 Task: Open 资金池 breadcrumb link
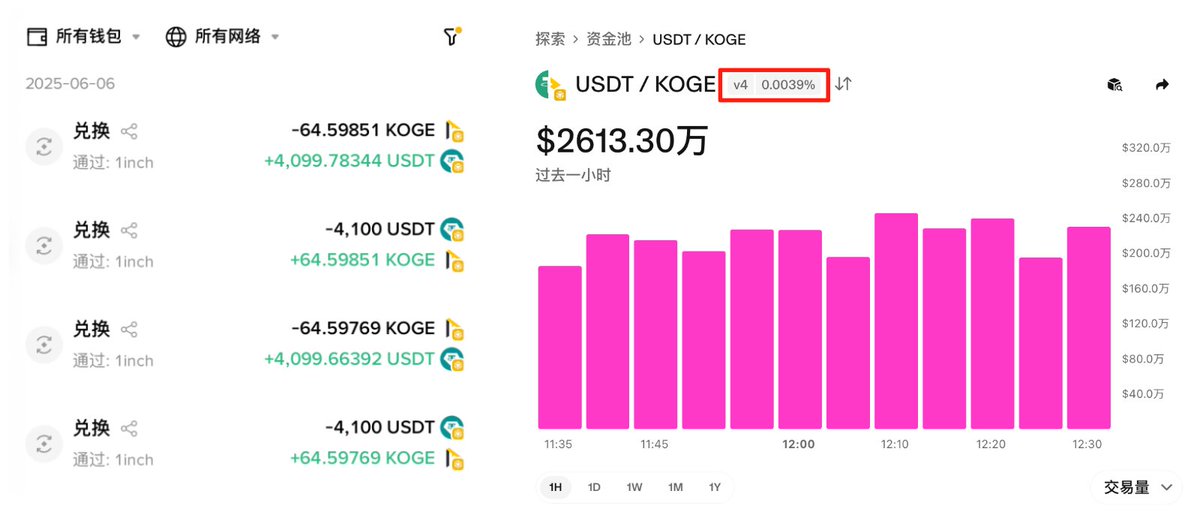coord(609,40)
